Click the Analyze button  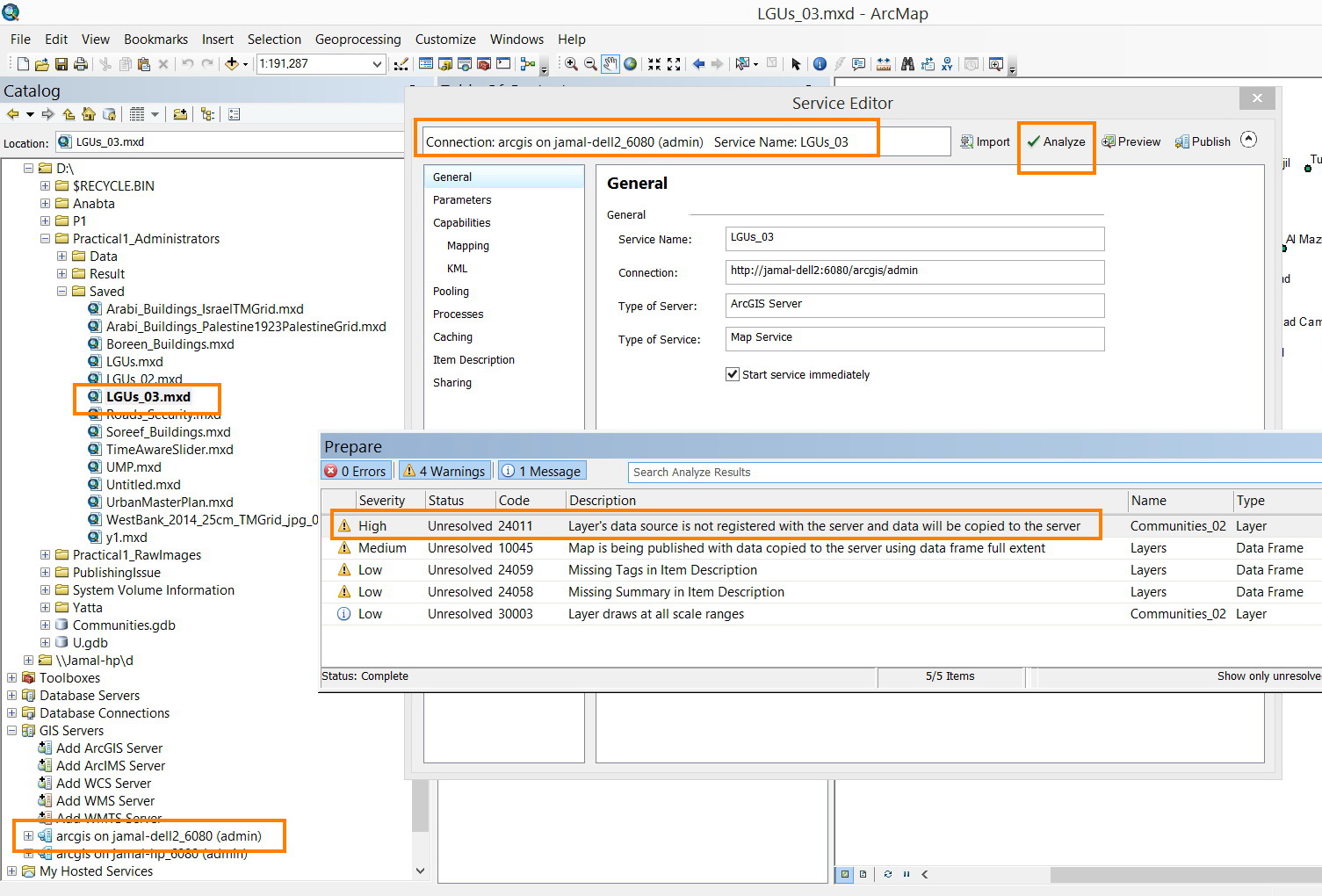(x=1056, y=141)
